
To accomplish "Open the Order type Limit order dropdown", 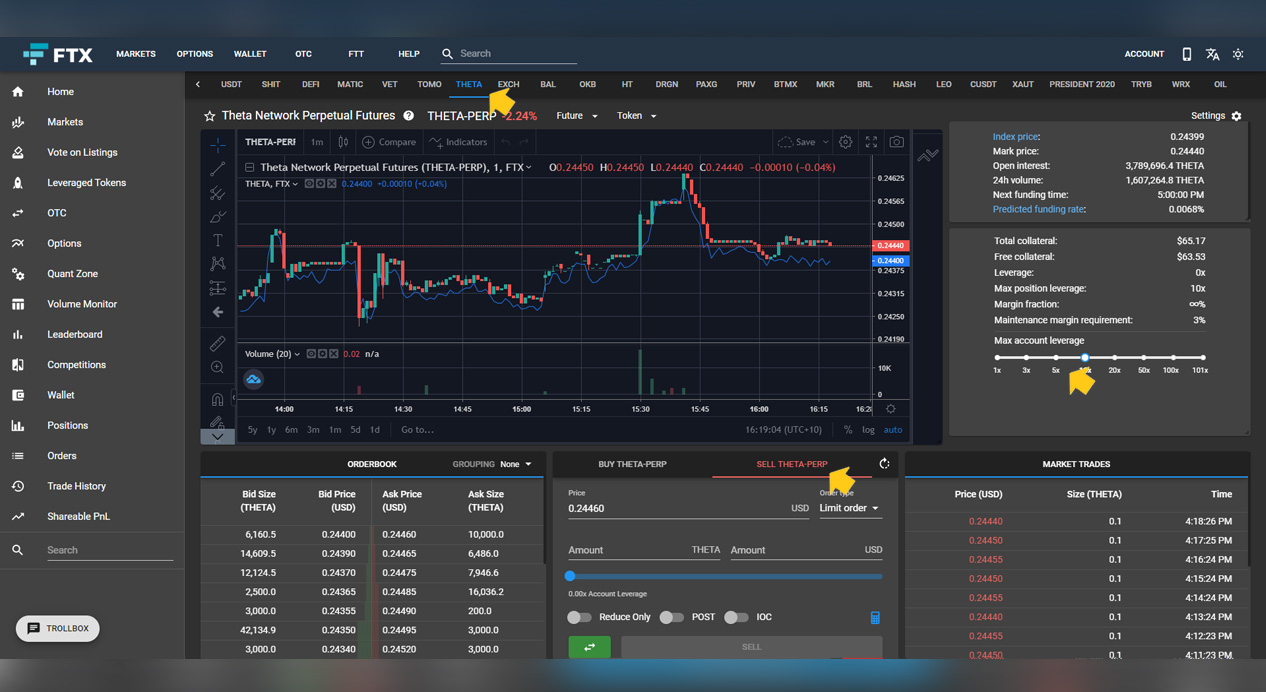I will (849, 508).
